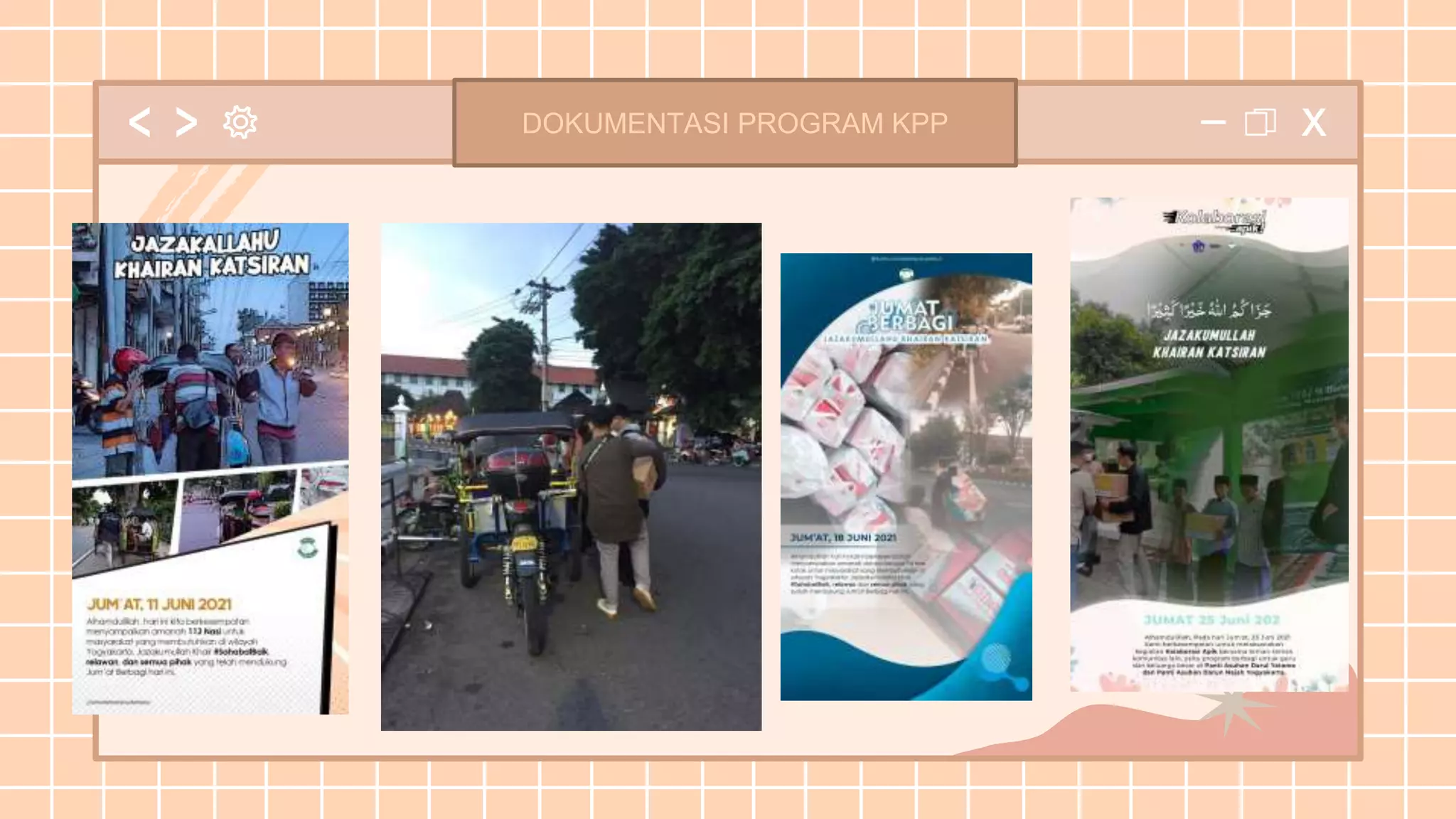This screenshot has width=1456, height=819.
Task: Click the overlapping squares restore icon
Action: (1260, 122)
